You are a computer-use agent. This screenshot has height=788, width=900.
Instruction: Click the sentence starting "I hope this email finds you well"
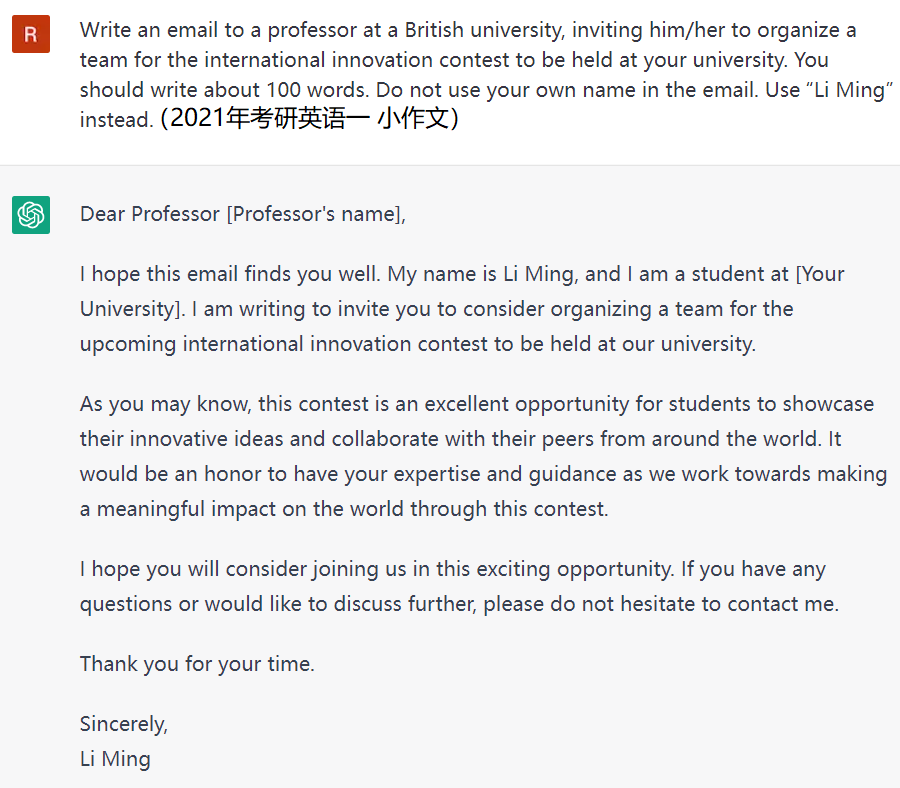[x=230, y=274]
